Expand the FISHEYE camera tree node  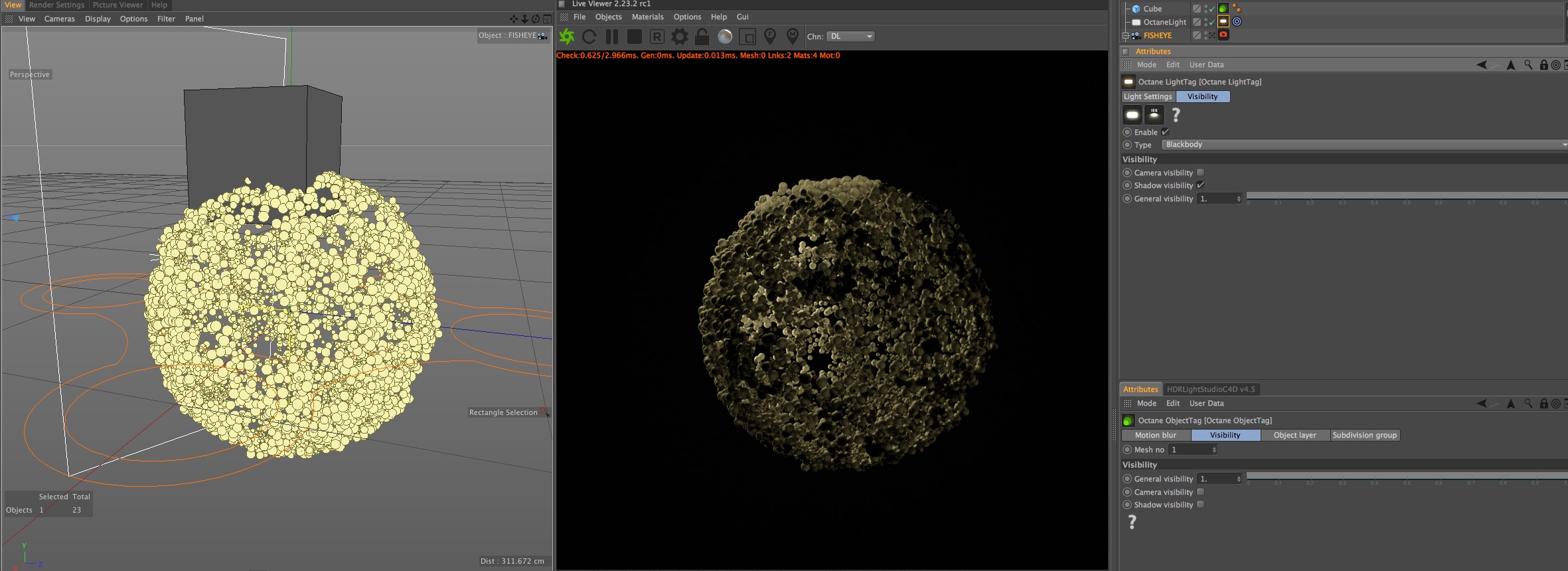(x=1125, y=36)
